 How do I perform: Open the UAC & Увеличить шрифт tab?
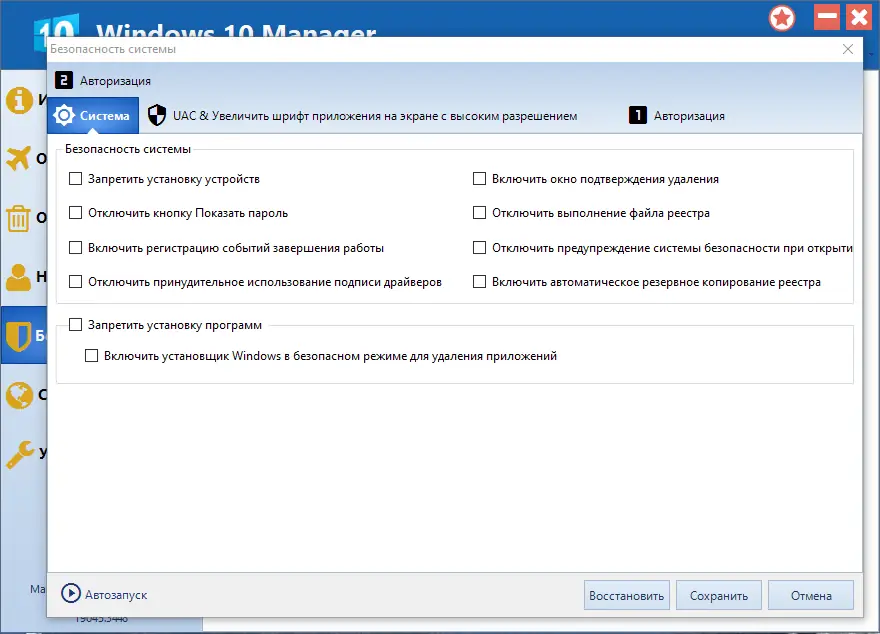coord(363,116)
